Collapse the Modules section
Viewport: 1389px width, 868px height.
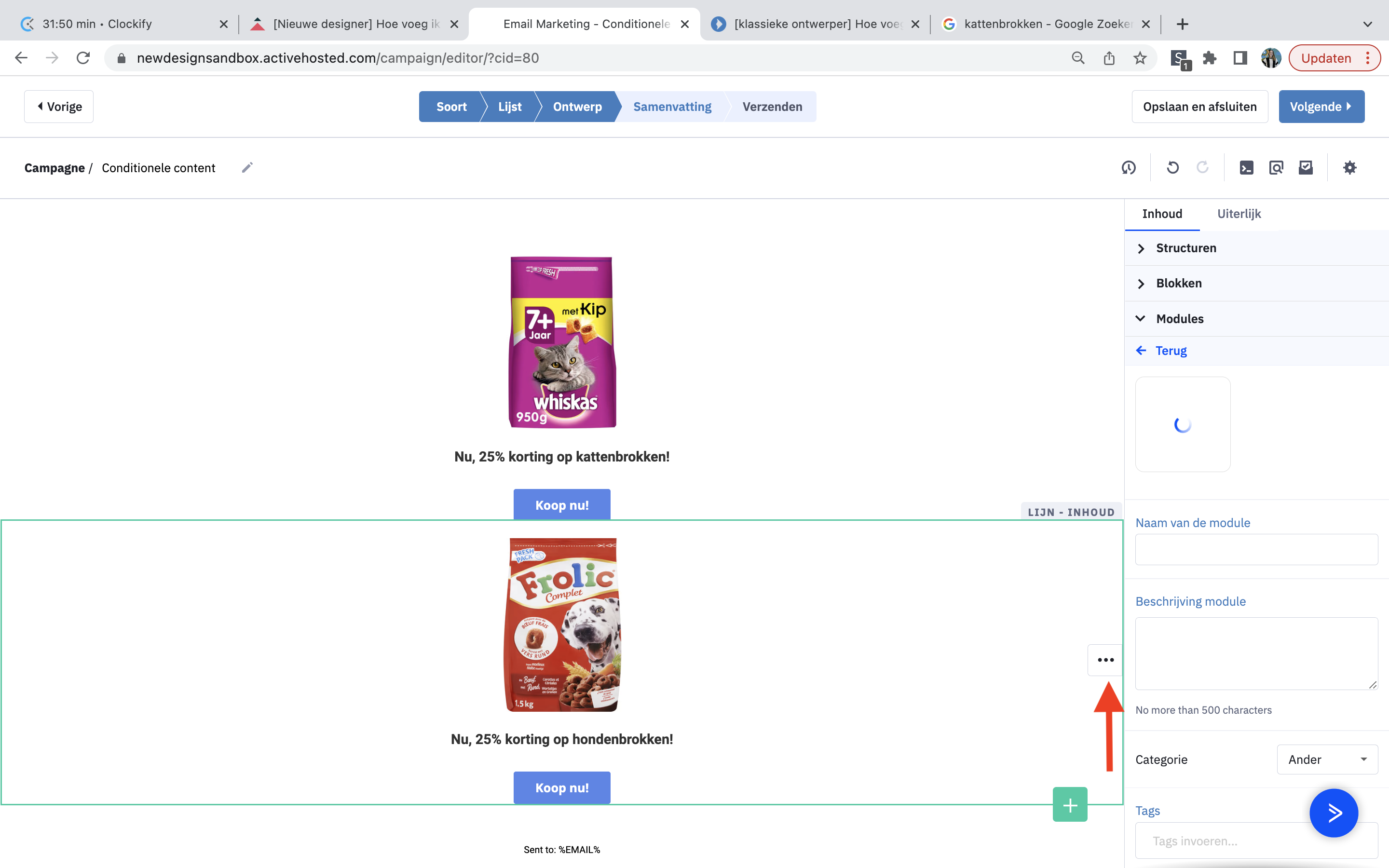[1257, 319]
